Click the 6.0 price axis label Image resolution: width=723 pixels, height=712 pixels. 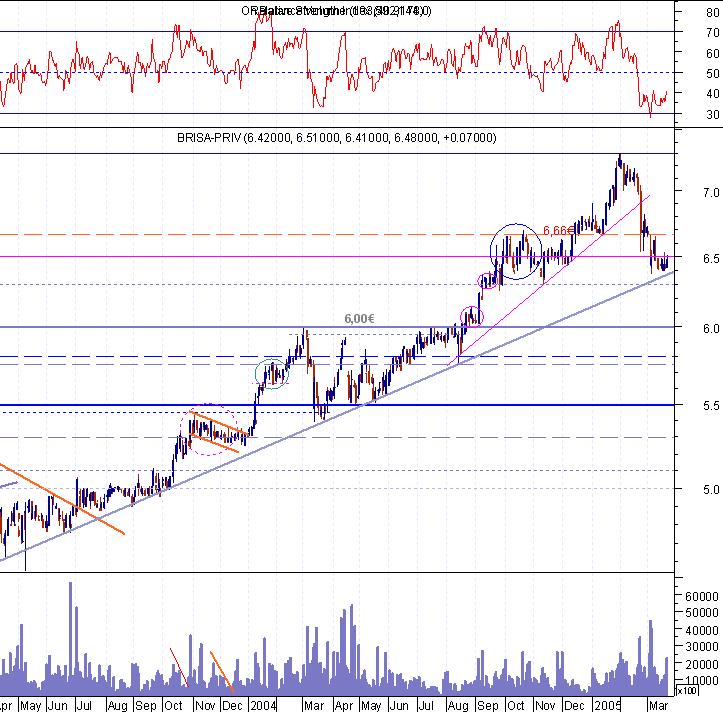click(711, 328)
